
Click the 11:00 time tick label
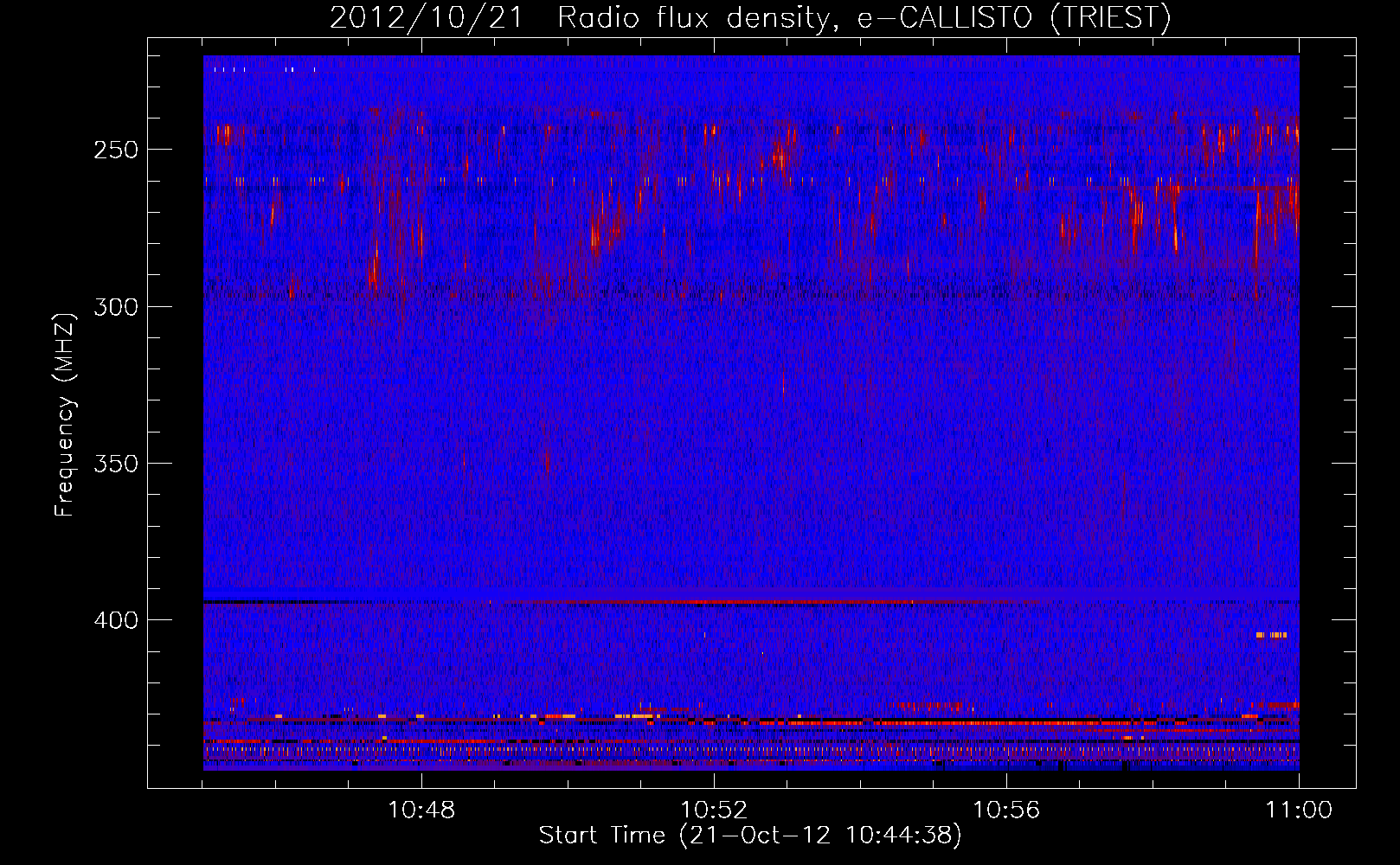[1299, 811]
